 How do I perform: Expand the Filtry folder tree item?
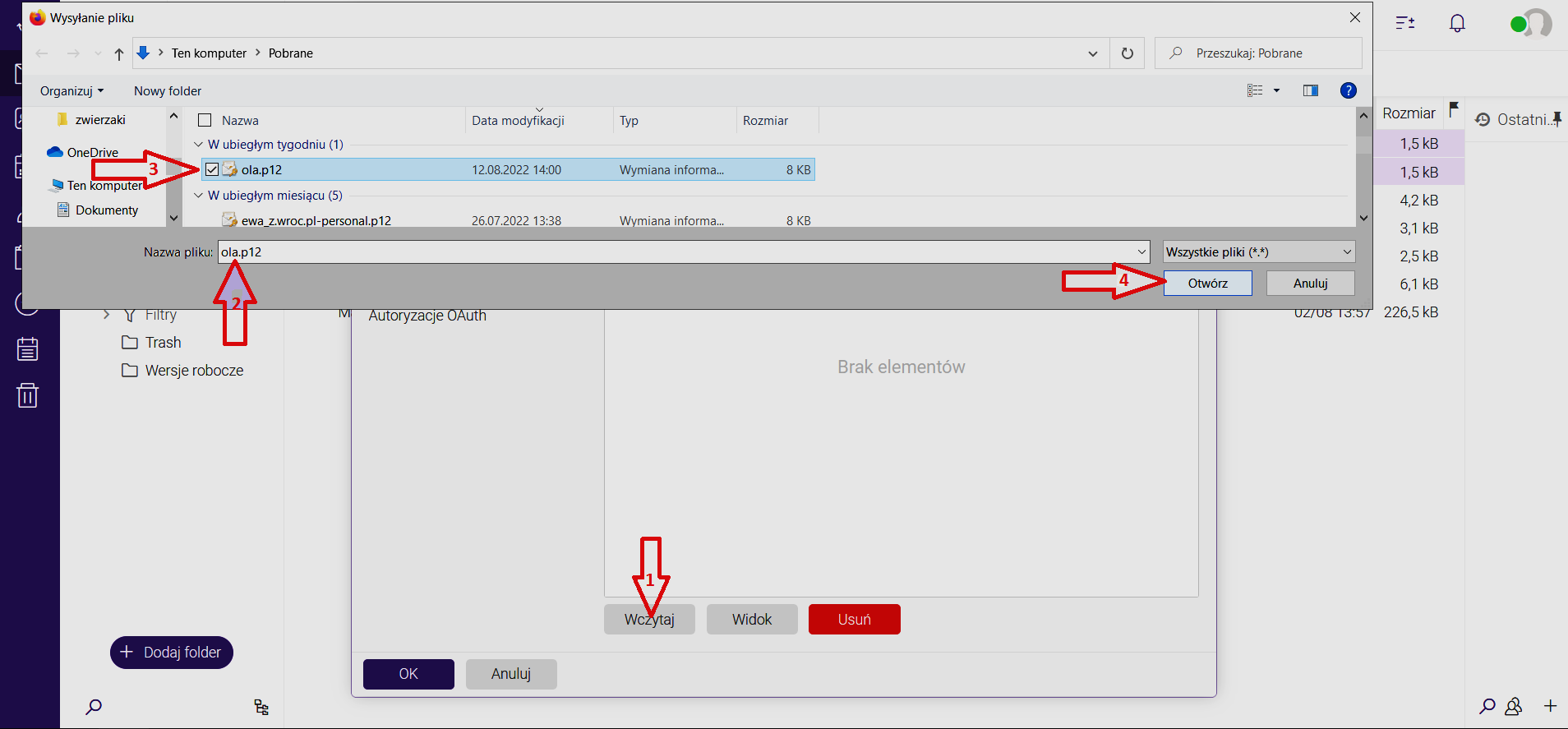click(x=106, y=315)
